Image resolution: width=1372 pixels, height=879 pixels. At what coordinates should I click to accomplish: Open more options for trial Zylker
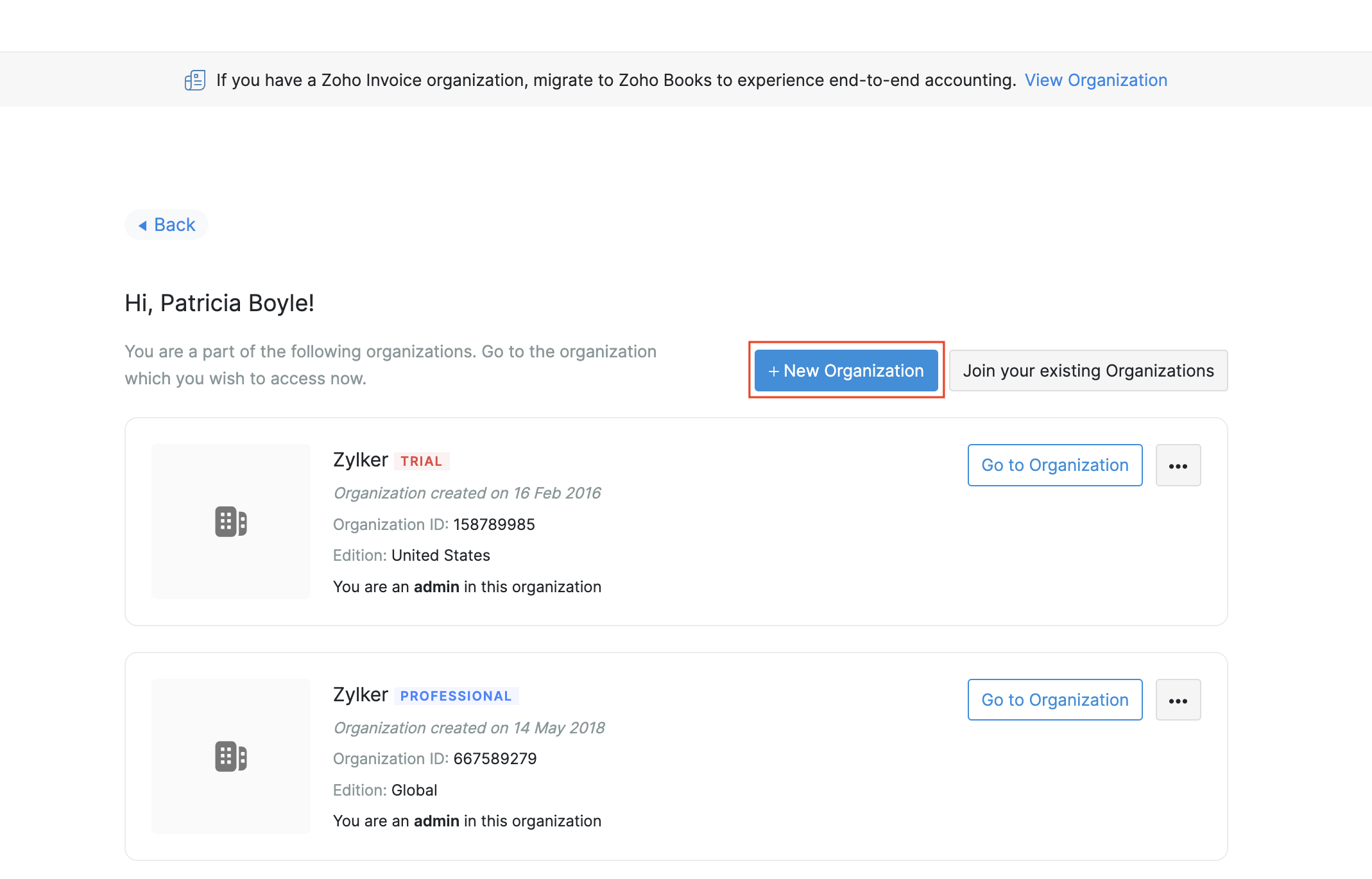tap(1178, 466)
